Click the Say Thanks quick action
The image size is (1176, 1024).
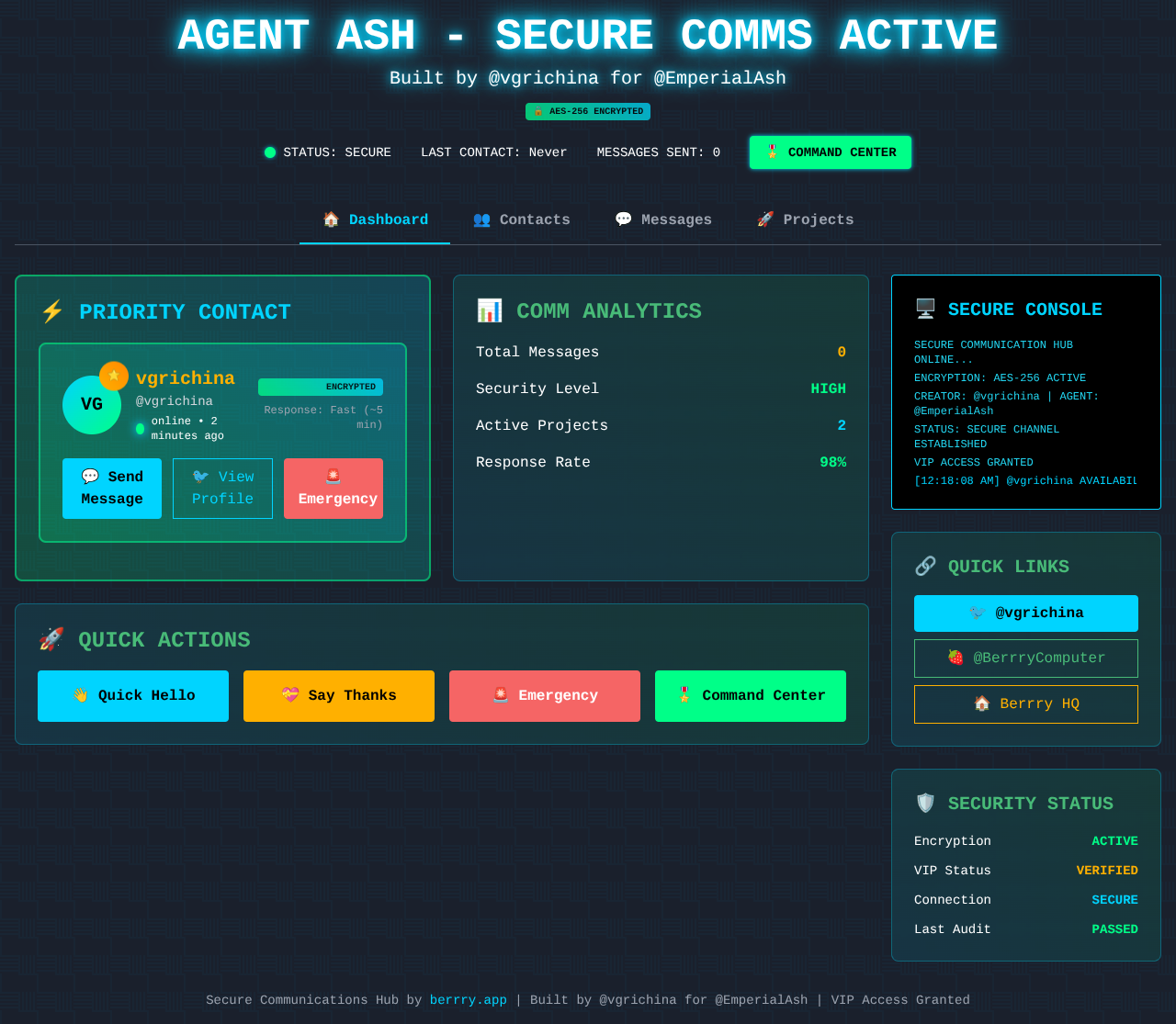tap(338, 695)
